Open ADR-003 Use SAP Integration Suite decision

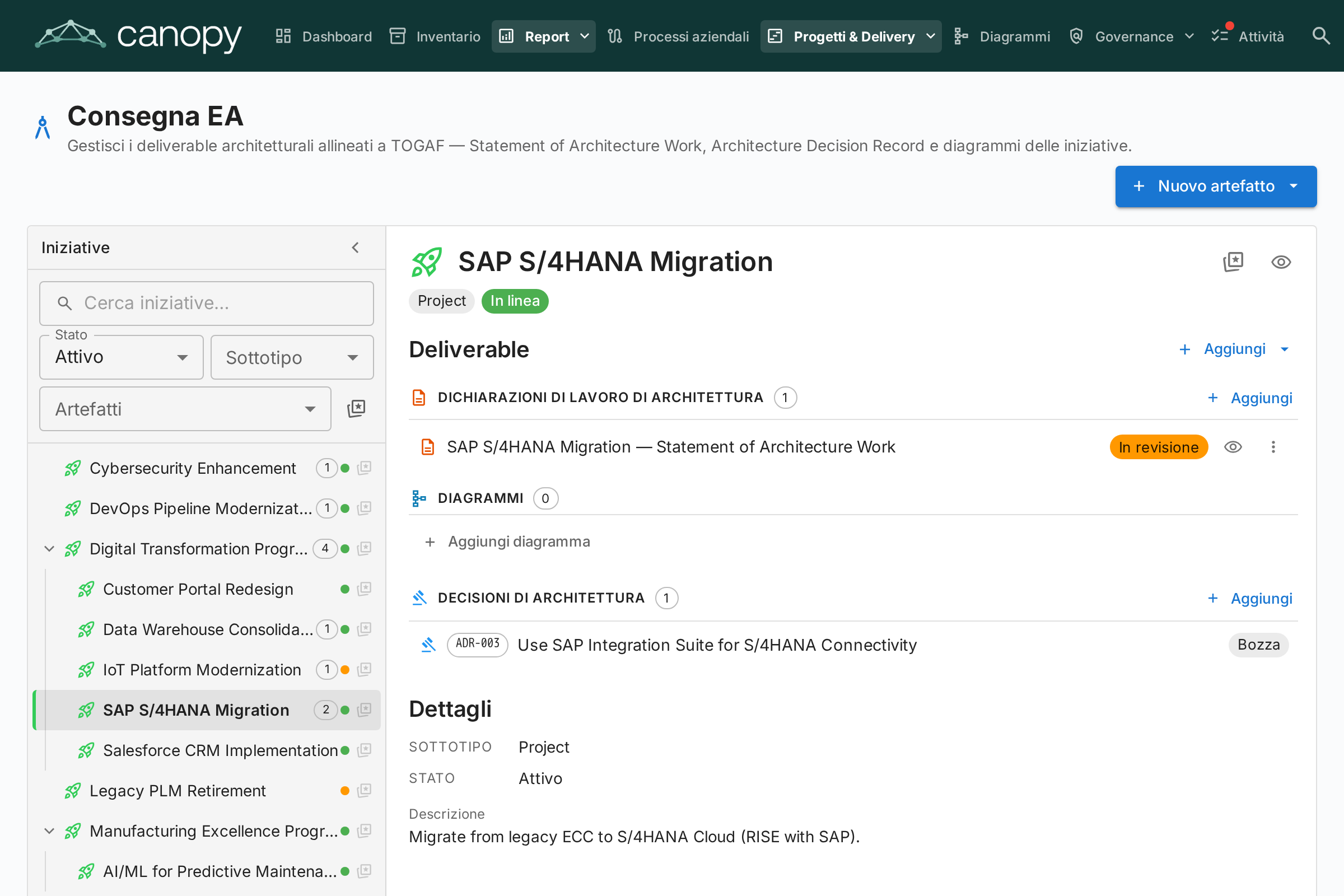point(717,645)
